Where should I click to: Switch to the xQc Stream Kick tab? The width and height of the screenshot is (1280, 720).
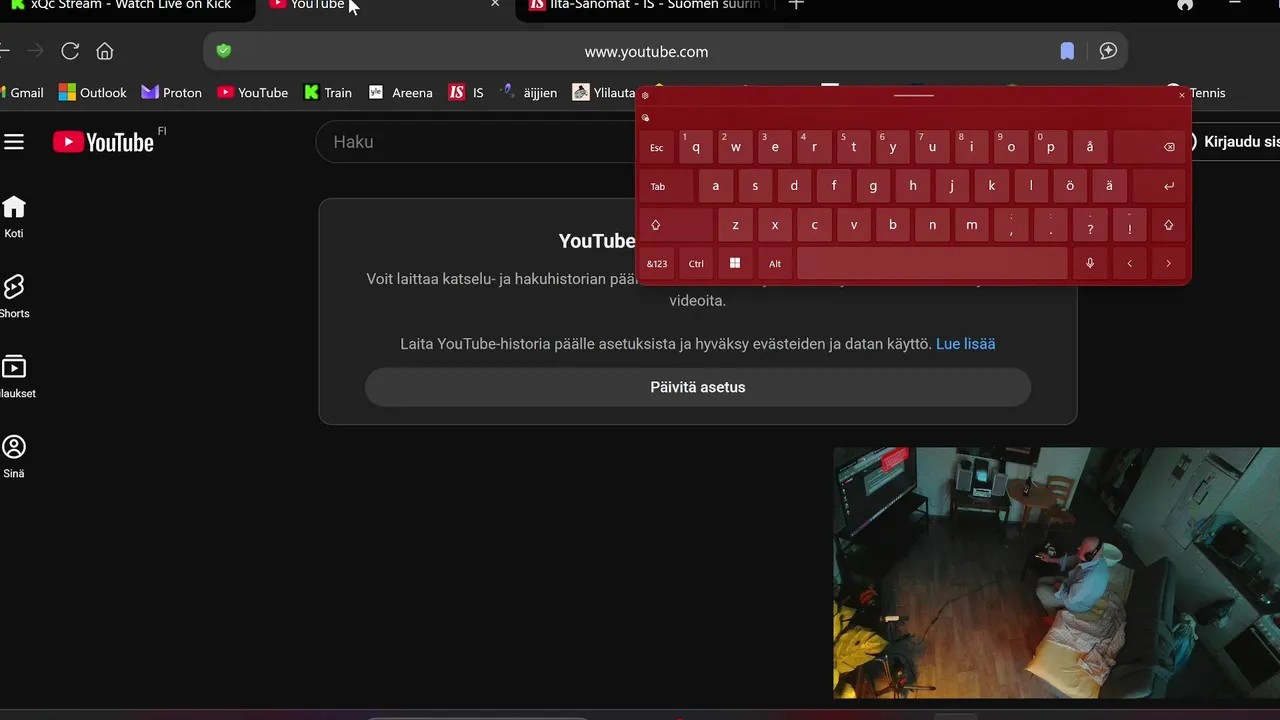pyautogui.click(x=122, y=5)
